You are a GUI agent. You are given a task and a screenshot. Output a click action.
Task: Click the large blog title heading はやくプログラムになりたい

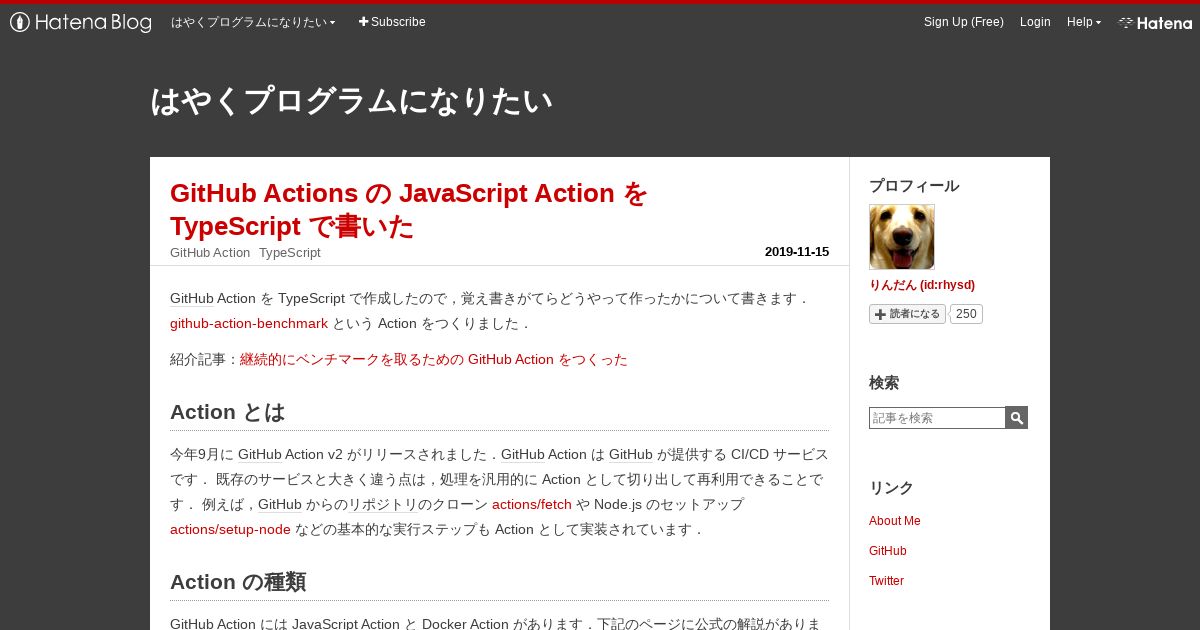coord(351,101)
